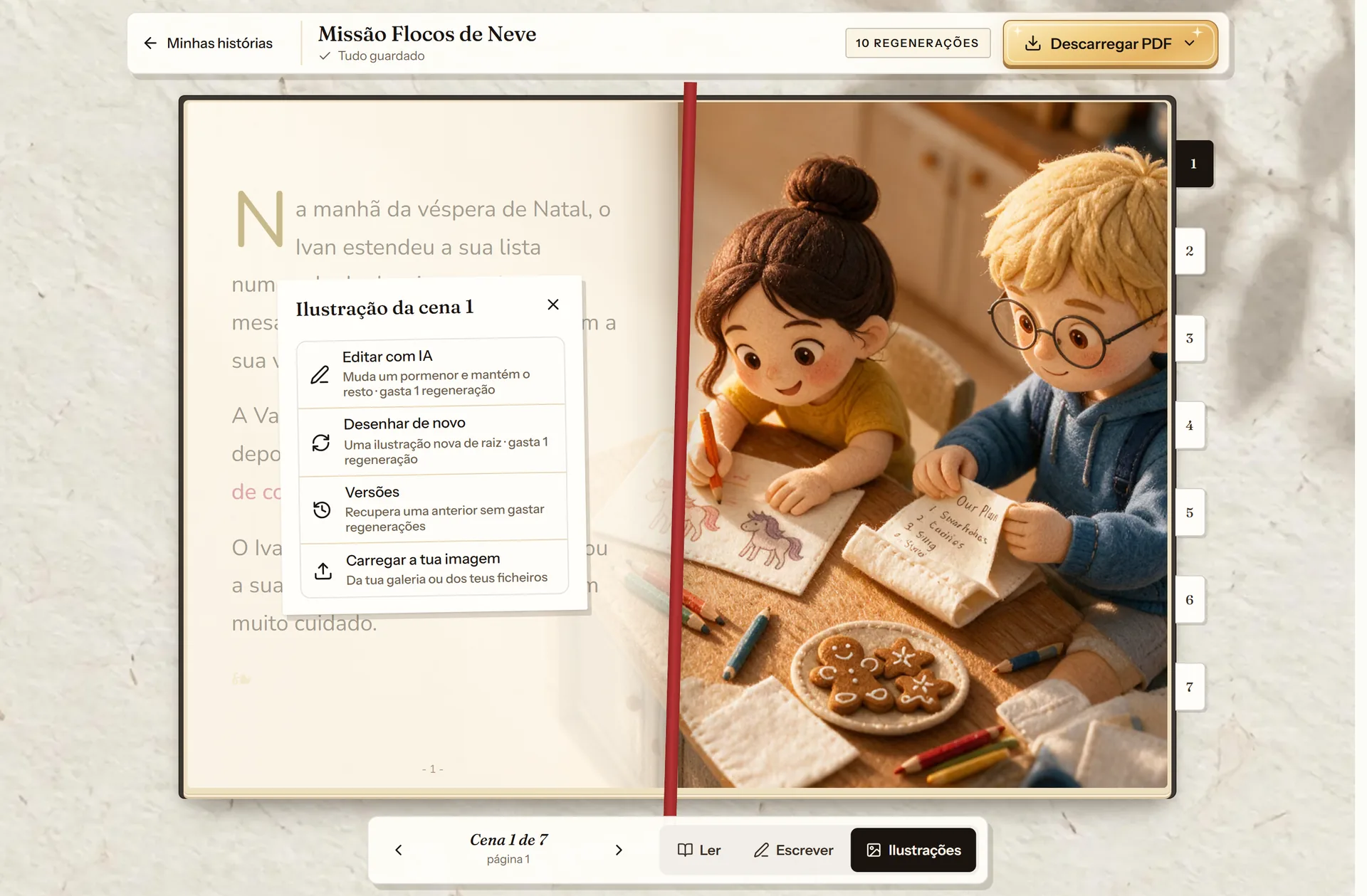This screenshot has width=1367, height=896.
Task: Choose Desenhar de novo option
Action: 433,441
